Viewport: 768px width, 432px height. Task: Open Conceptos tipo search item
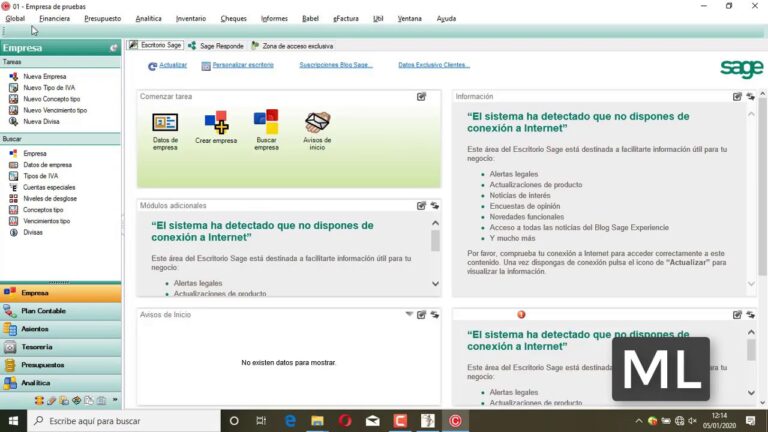click(x=43, y=210)
